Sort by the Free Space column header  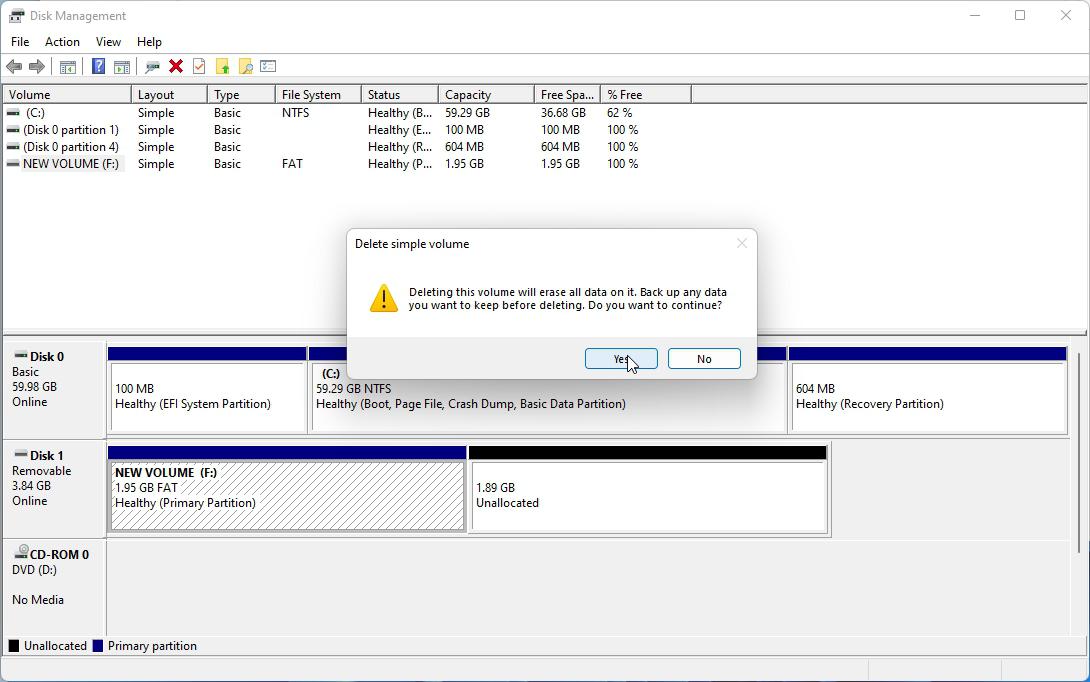click(567, 95)
